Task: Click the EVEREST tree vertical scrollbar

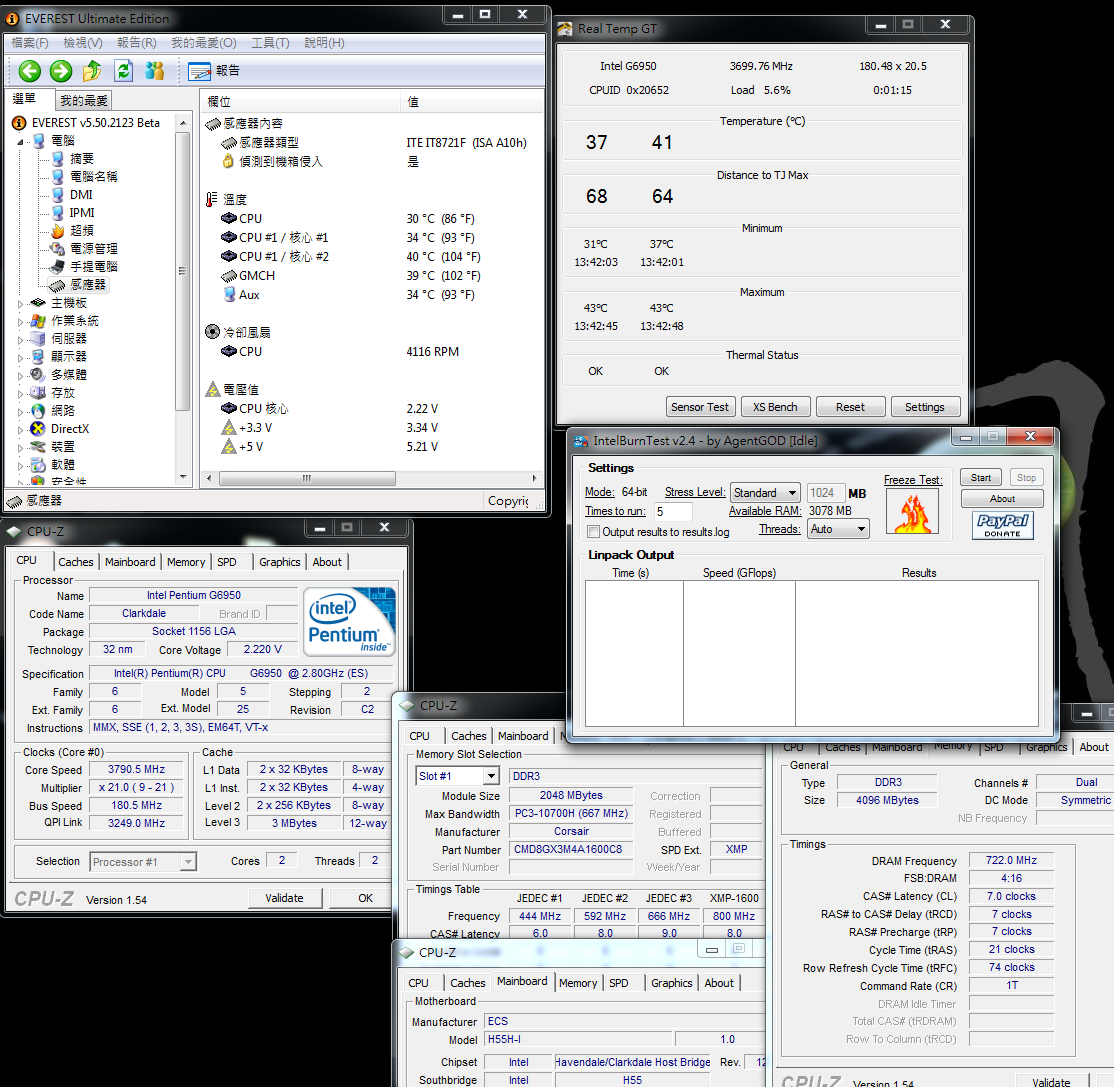Action: (x=182, y=270)
